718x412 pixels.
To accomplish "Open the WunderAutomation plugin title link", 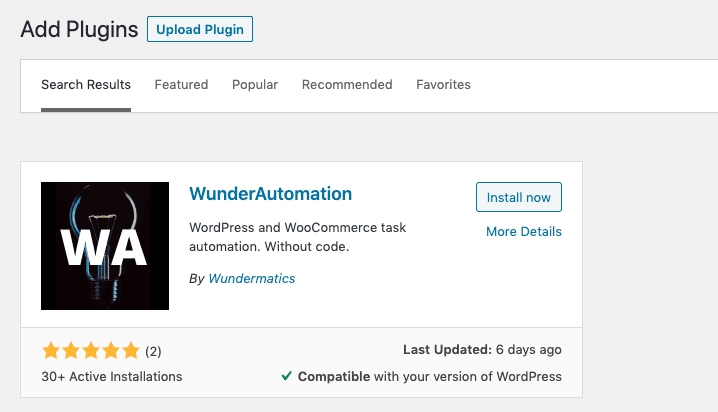I will point(270,194).
